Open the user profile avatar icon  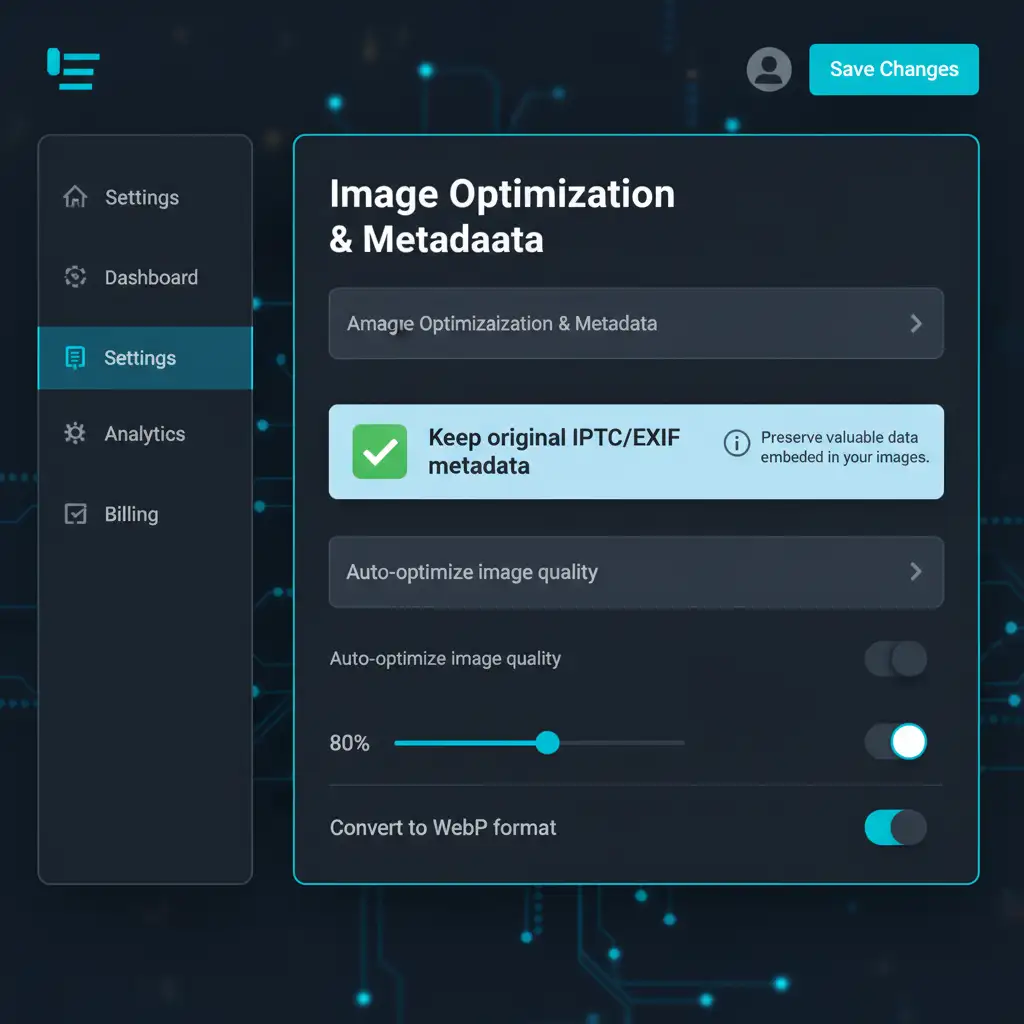pyautogui.click(x=769, y=69)
